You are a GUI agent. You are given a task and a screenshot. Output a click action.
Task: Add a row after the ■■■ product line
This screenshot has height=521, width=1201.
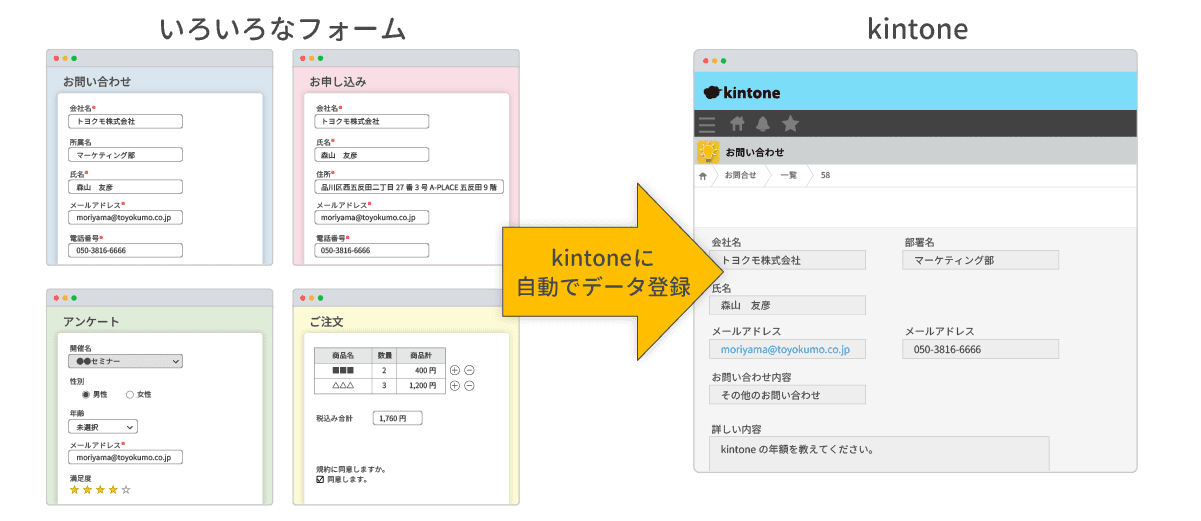coord(455,370)
